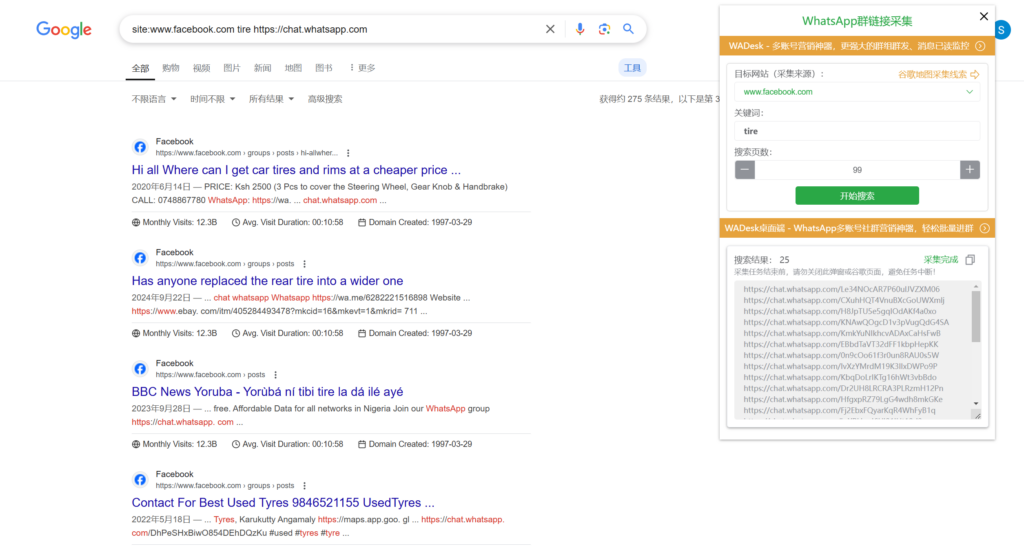
Task: Click 'Monthly Visits: 12.3B' under first result
Action: (x=174, y=222)
